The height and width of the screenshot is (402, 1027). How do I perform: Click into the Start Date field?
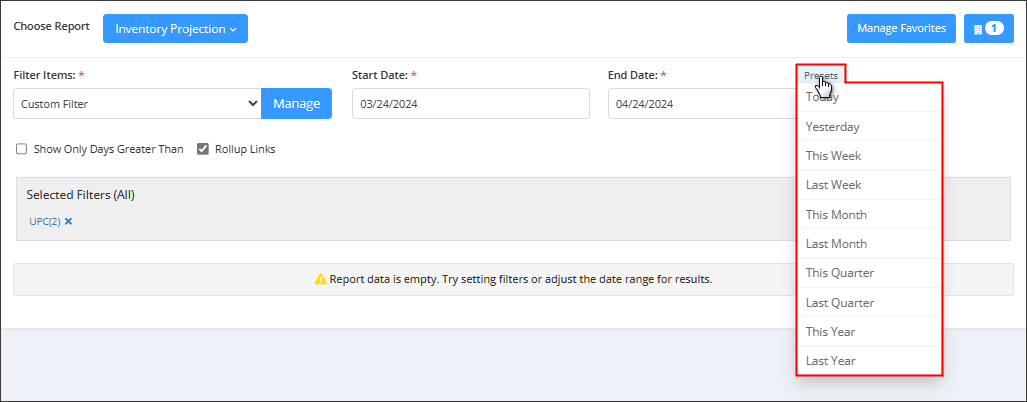(470, 103)
